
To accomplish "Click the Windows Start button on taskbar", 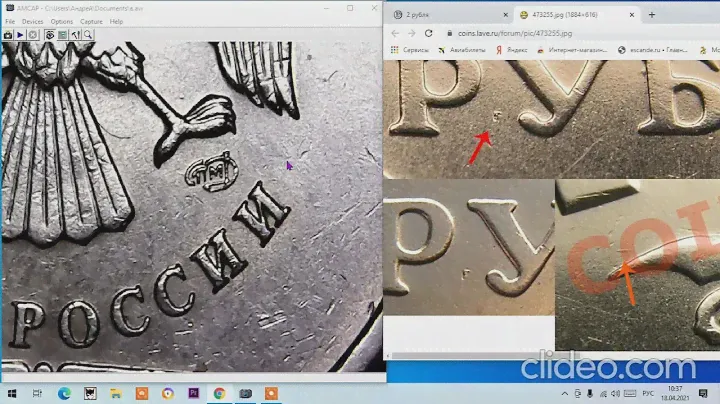I will pos(13,393).
